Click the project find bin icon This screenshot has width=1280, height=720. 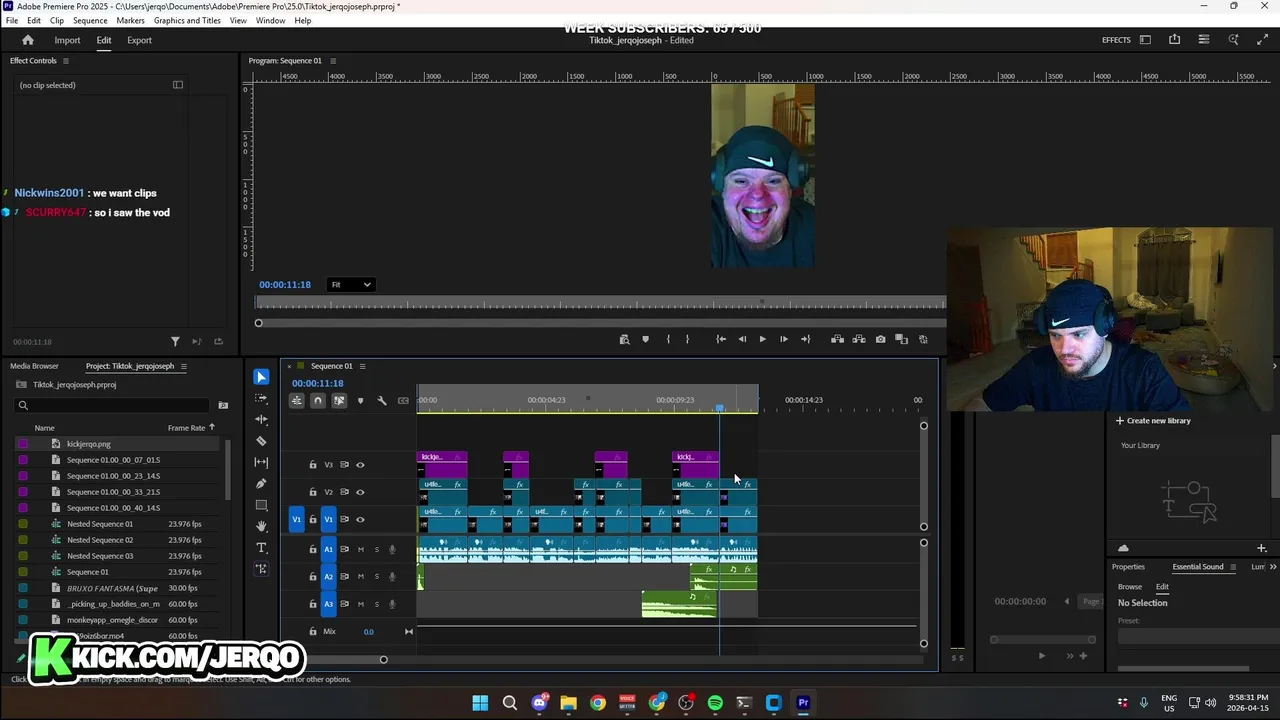(223, 405)
